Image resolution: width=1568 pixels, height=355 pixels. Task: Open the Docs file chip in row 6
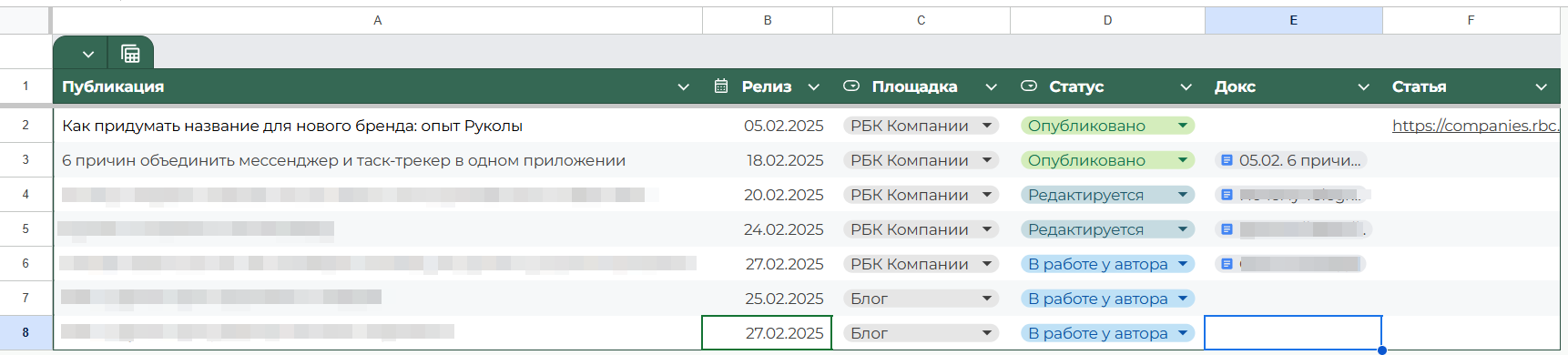[x=1290, y=264]
